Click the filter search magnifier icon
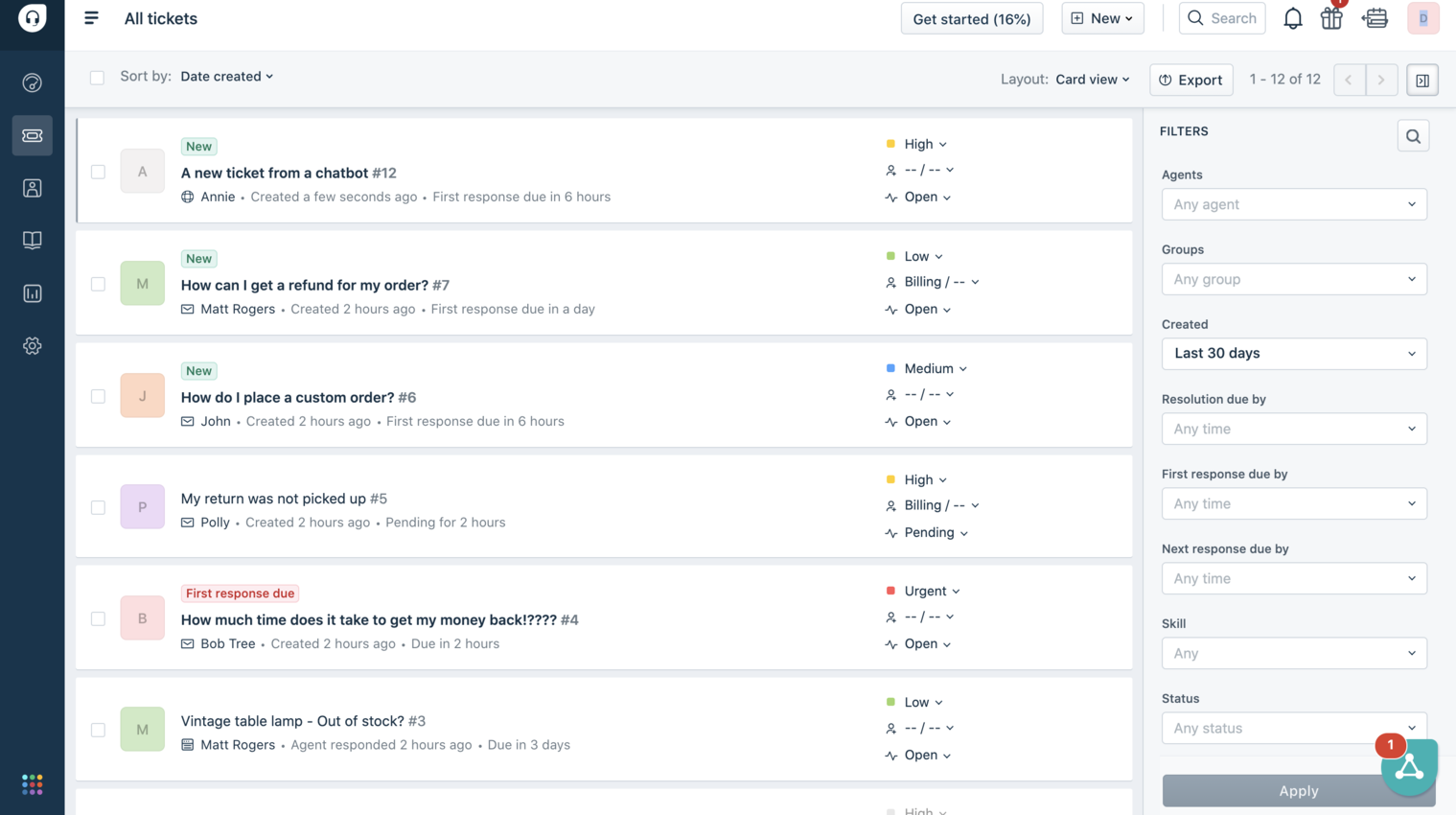 click(1413, 136)
